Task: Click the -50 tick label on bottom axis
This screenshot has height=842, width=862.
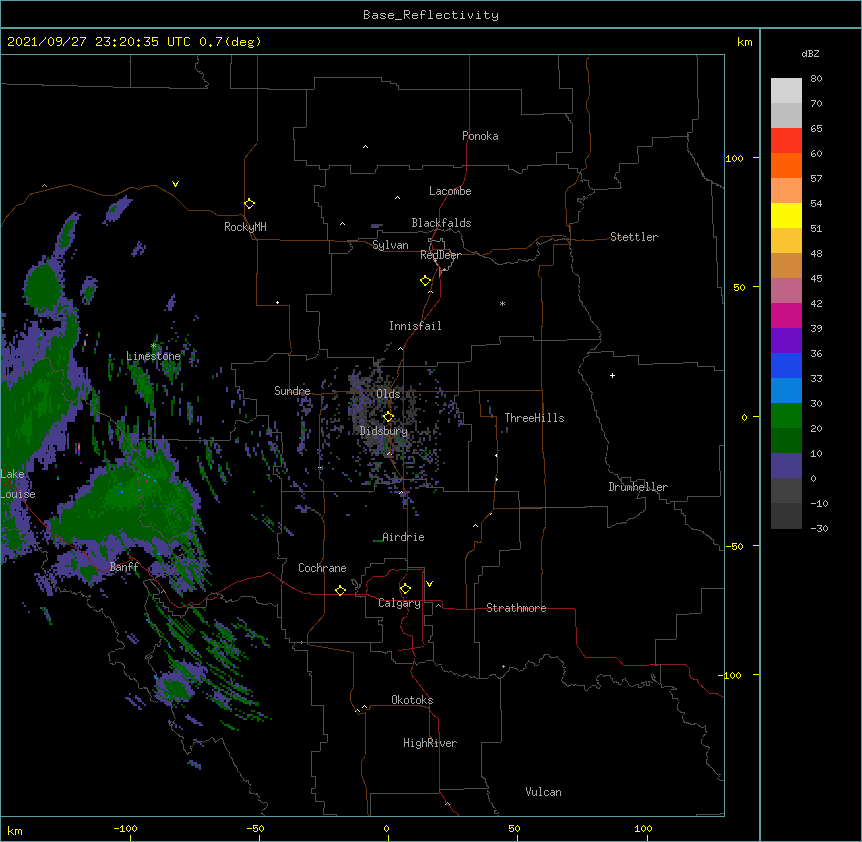Action: click(255, 828)
